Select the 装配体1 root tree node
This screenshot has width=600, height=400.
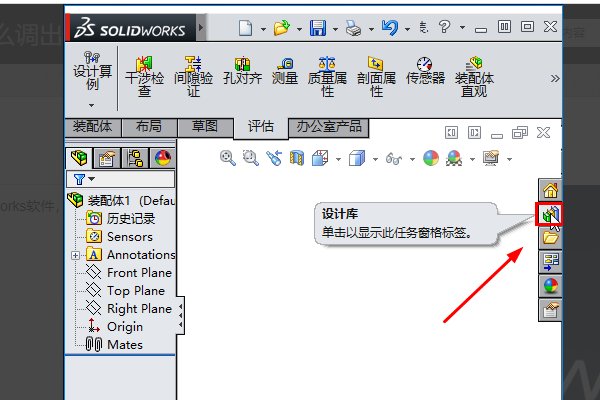(121, 200)
